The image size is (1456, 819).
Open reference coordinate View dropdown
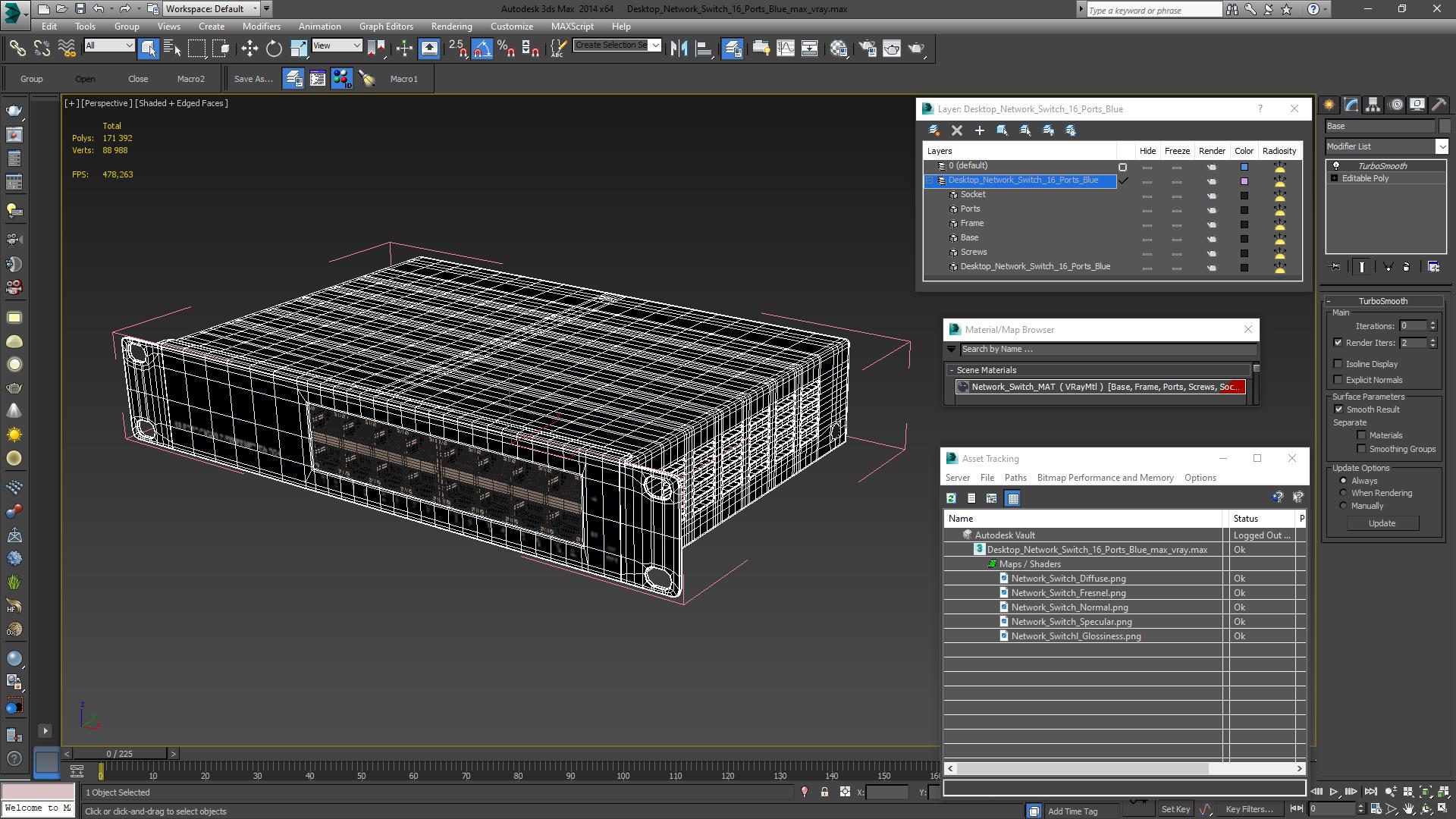coord(337,45)
